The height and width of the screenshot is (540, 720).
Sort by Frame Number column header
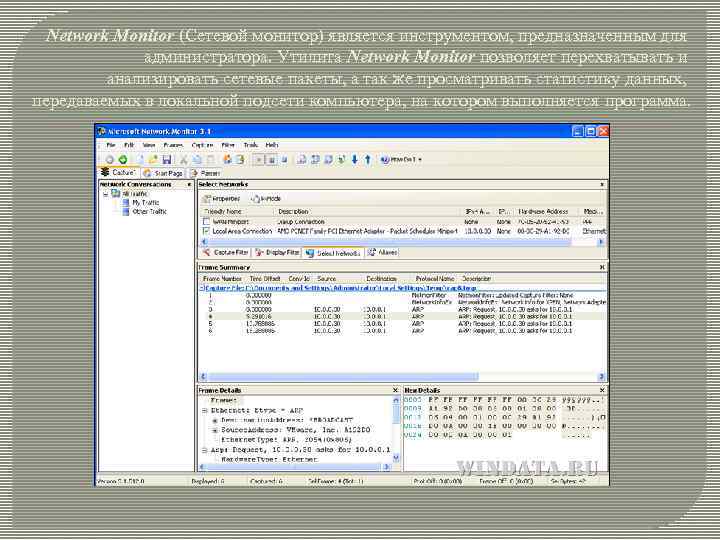pos(222,278)
